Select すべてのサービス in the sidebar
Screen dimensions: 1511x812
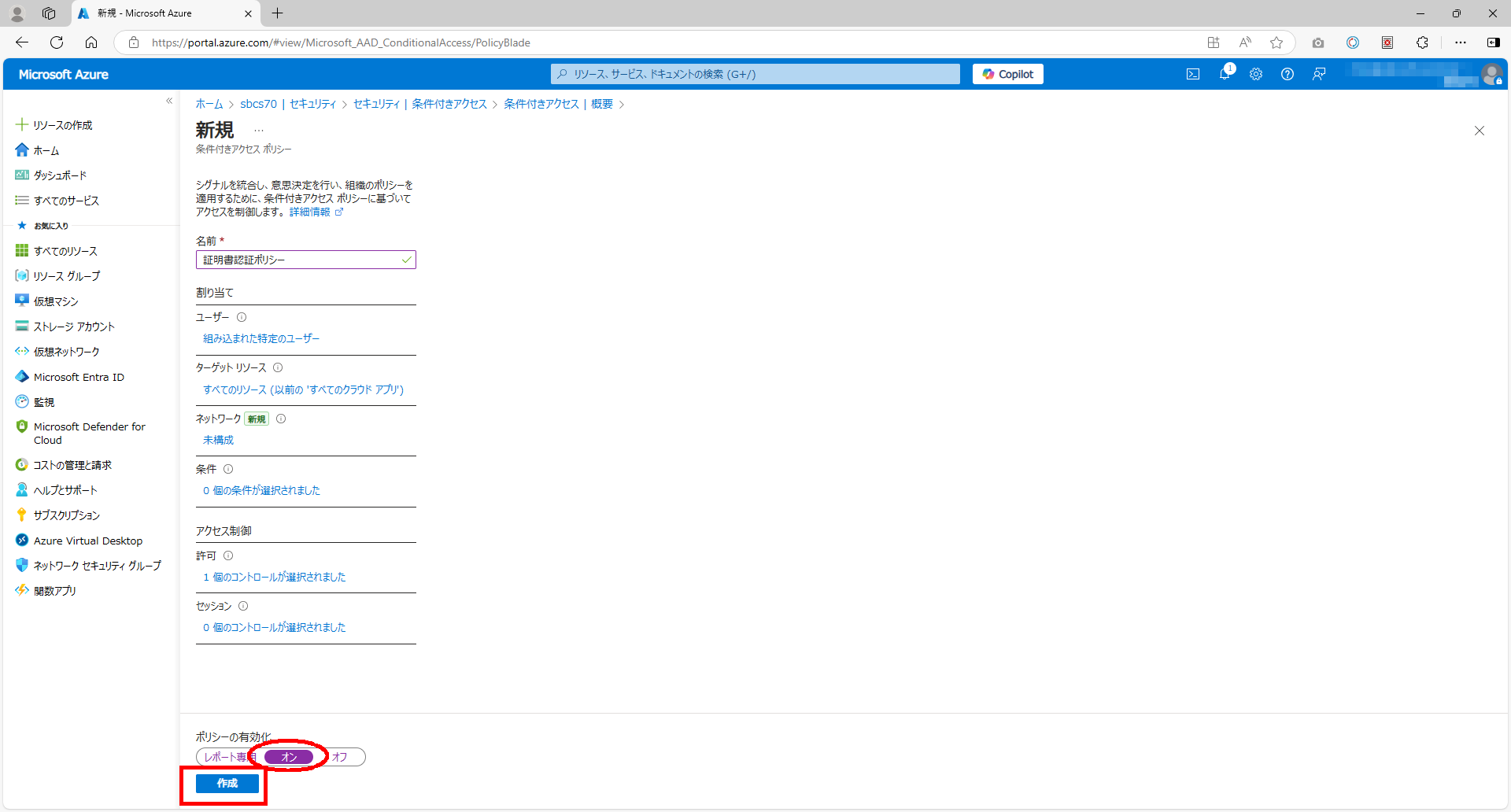tap(66, 201)
